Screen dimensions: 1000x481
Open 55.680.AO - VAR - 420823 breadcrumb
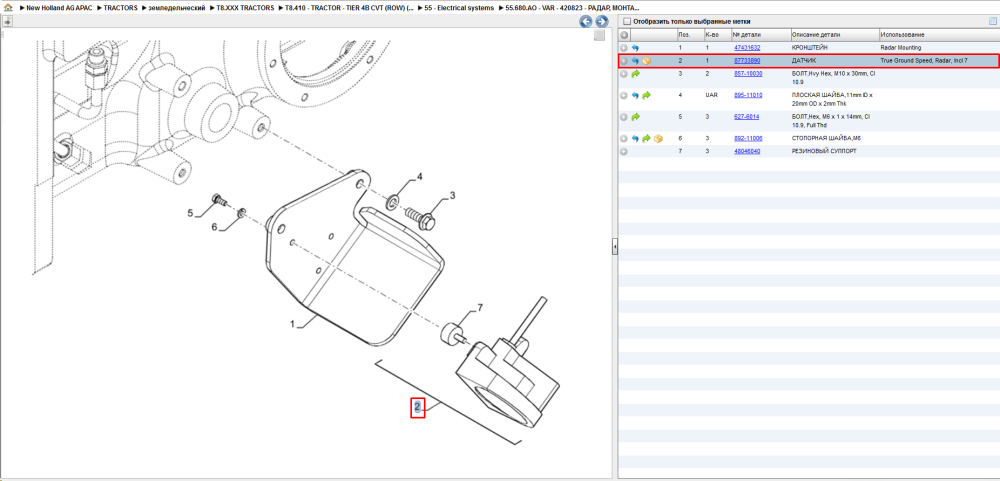[572, 8]
